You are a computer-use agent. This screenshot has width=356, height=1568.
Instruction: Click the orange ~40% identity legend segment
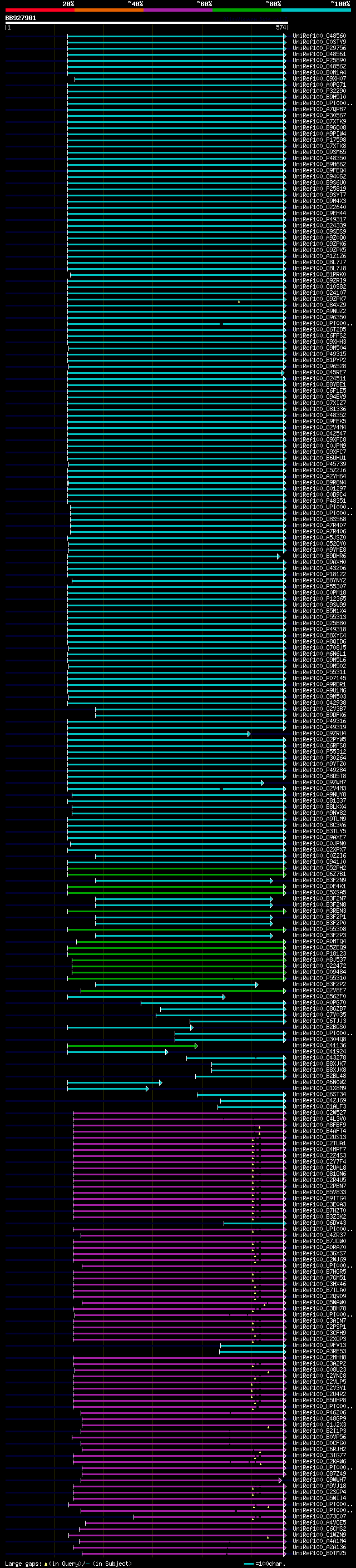(x=110, y=10)
